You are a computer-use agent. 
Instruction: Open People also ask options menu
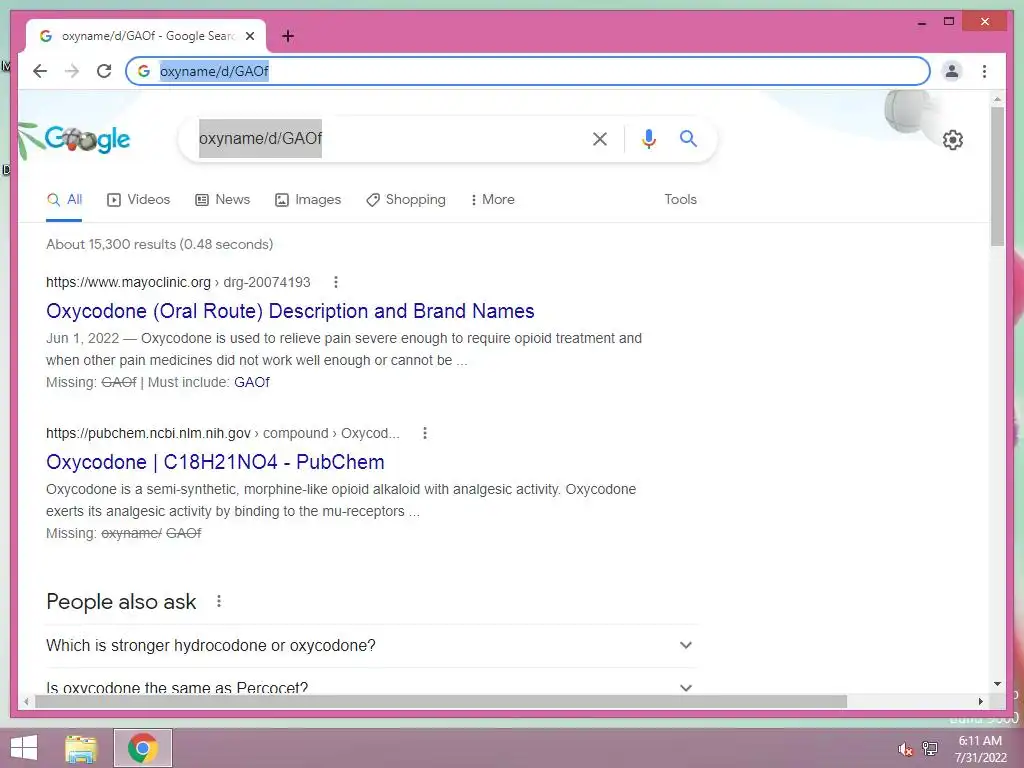(219, 601)
